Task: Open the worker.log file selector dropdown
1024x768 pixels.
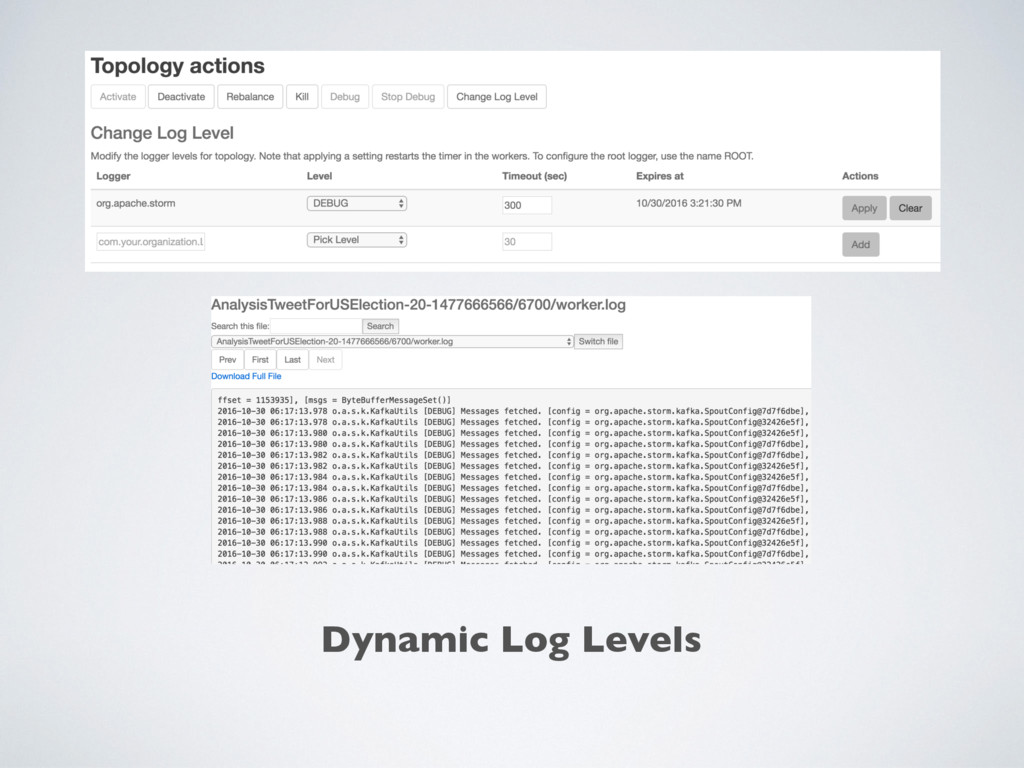Action: (x=392, y=341)
